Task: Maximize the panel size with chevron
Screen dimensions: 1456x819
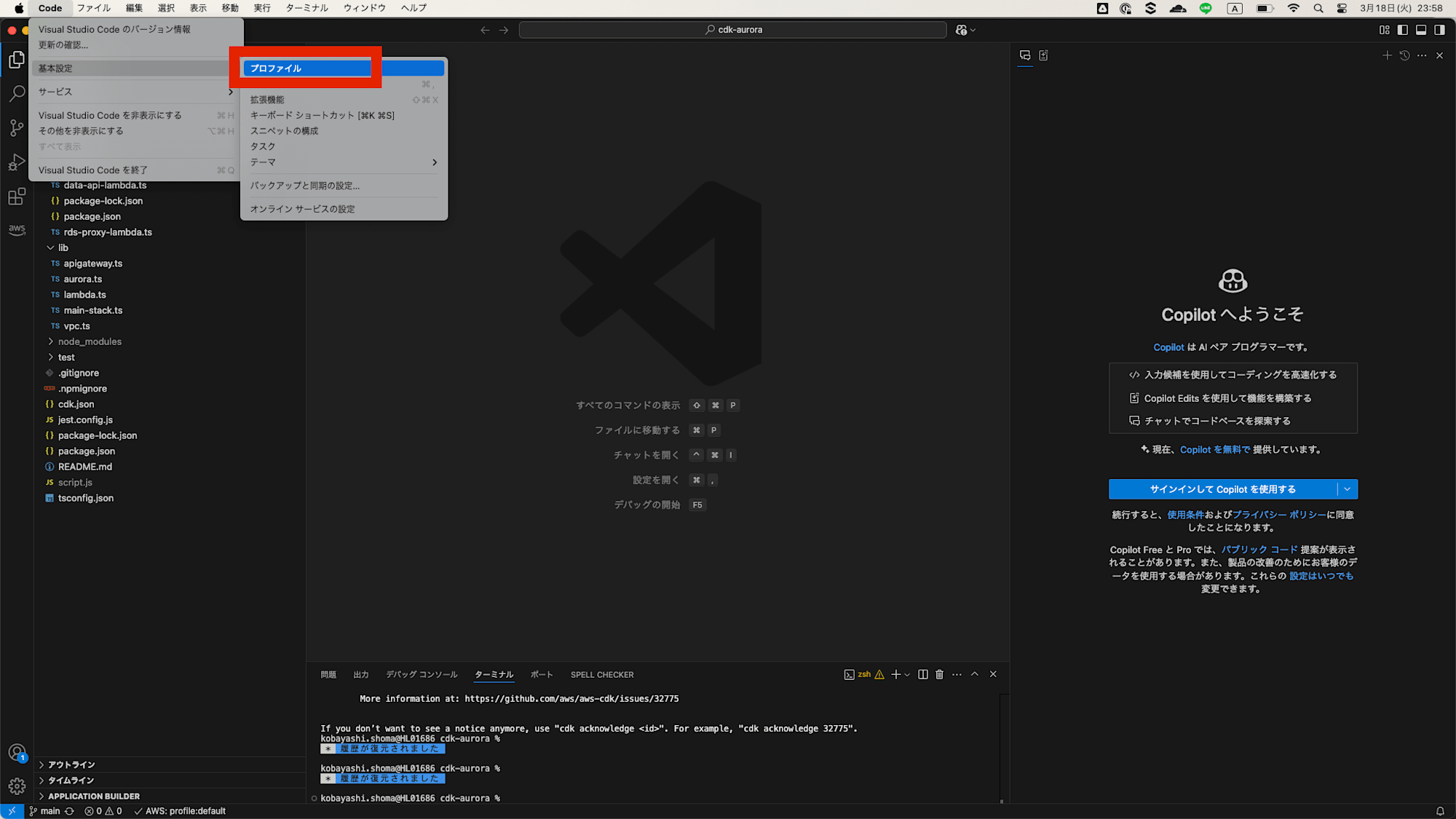Action: (x=975, y=674)
